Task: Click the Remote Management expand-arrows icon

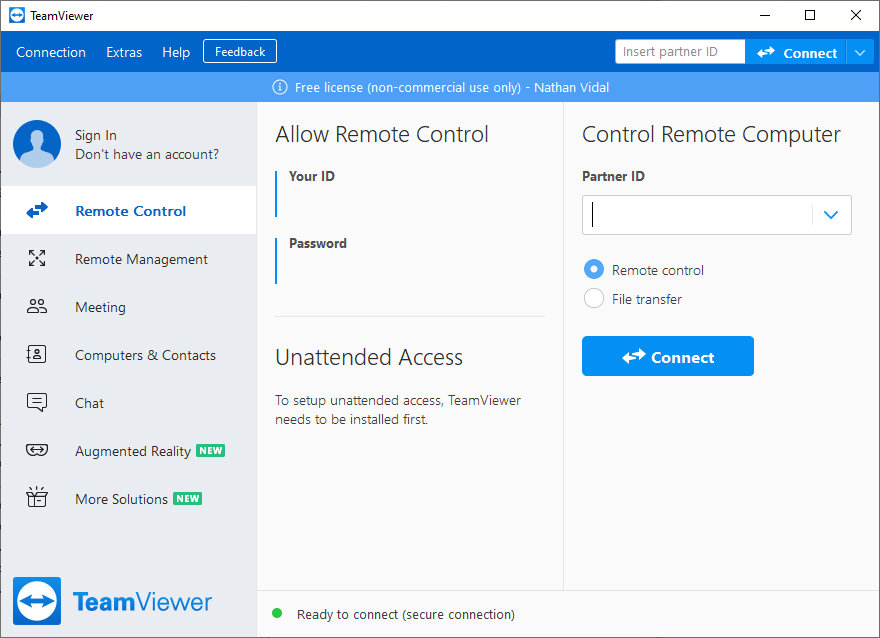Action: click(37, 259)
